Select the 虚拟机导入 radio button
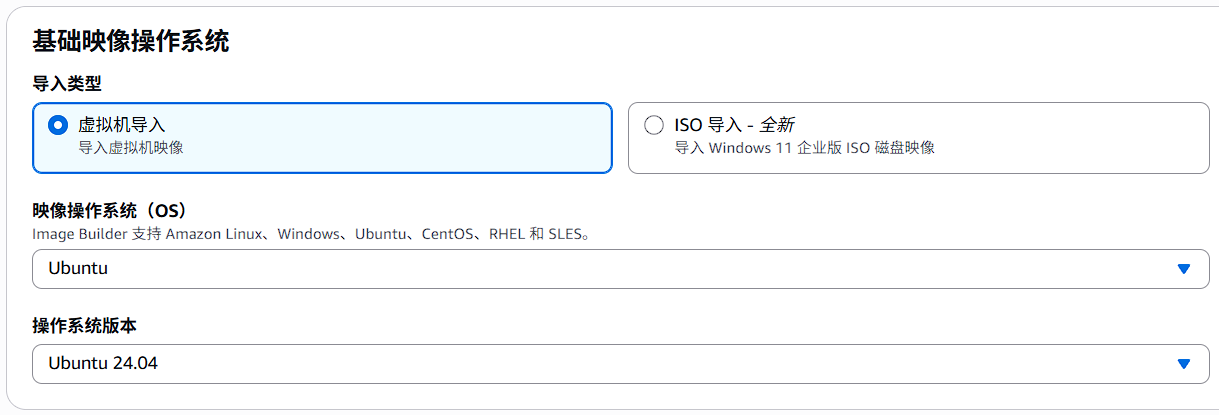1219x415 pixels. point(58,125)
